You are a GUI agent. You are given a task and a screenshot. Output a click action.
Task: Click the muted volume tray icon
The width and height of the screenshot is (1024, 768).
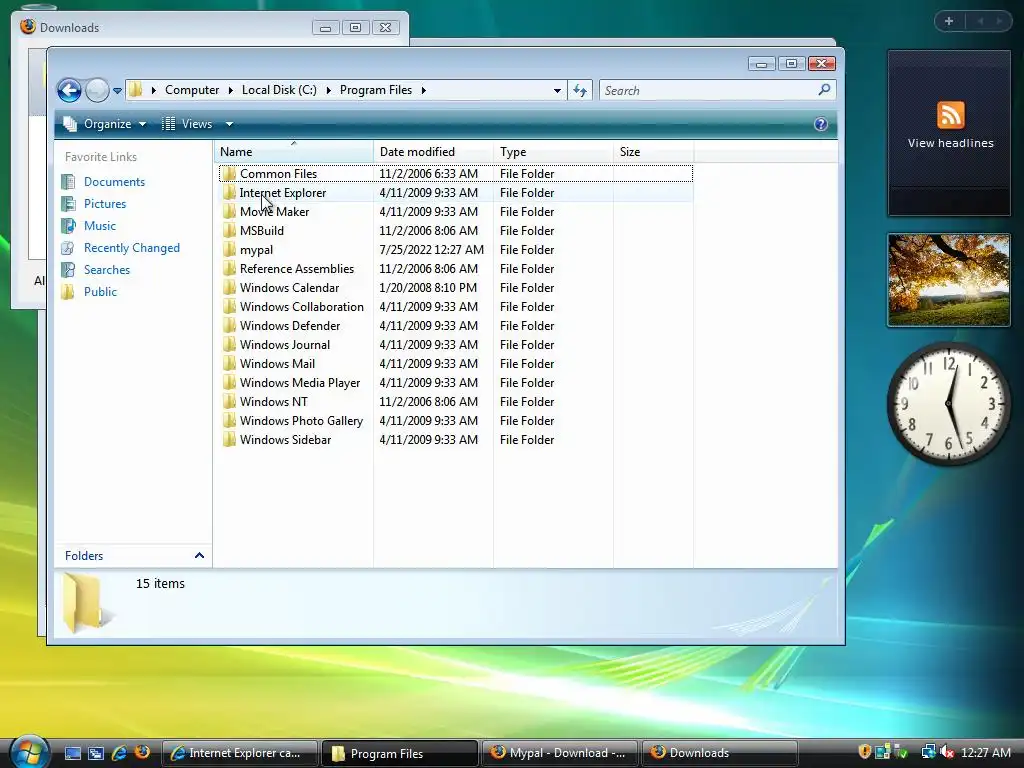(x=948, y=752)
